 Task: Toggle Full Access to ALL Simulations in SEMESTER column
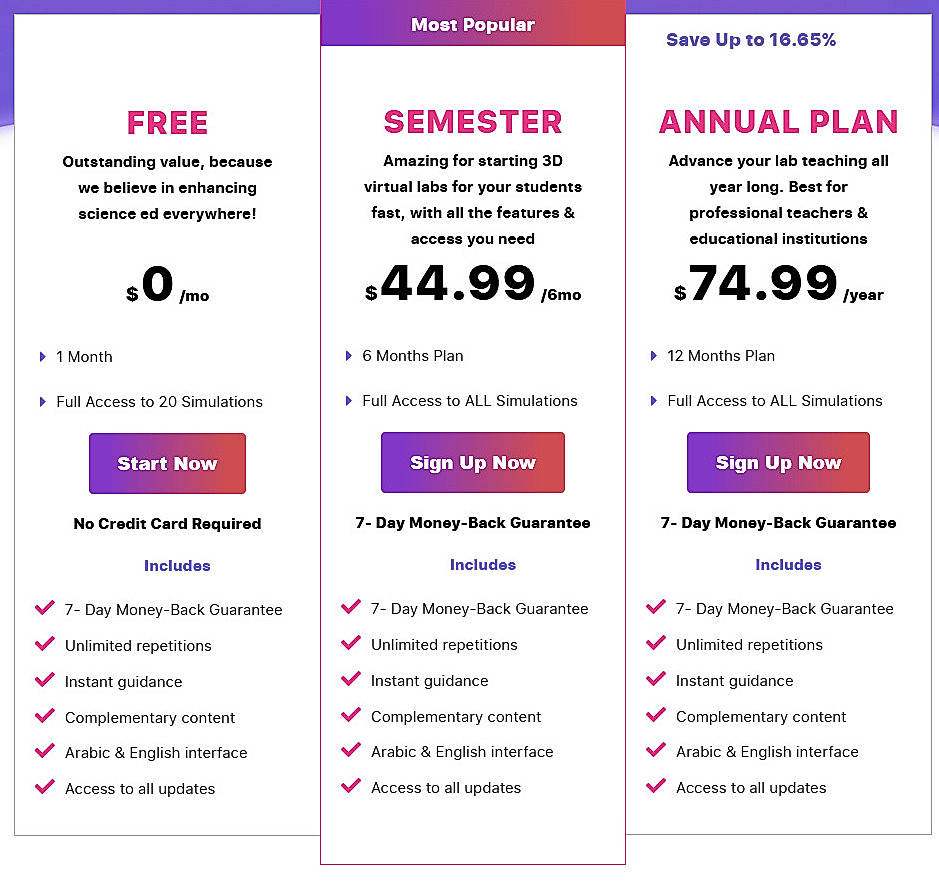point(349,401)
